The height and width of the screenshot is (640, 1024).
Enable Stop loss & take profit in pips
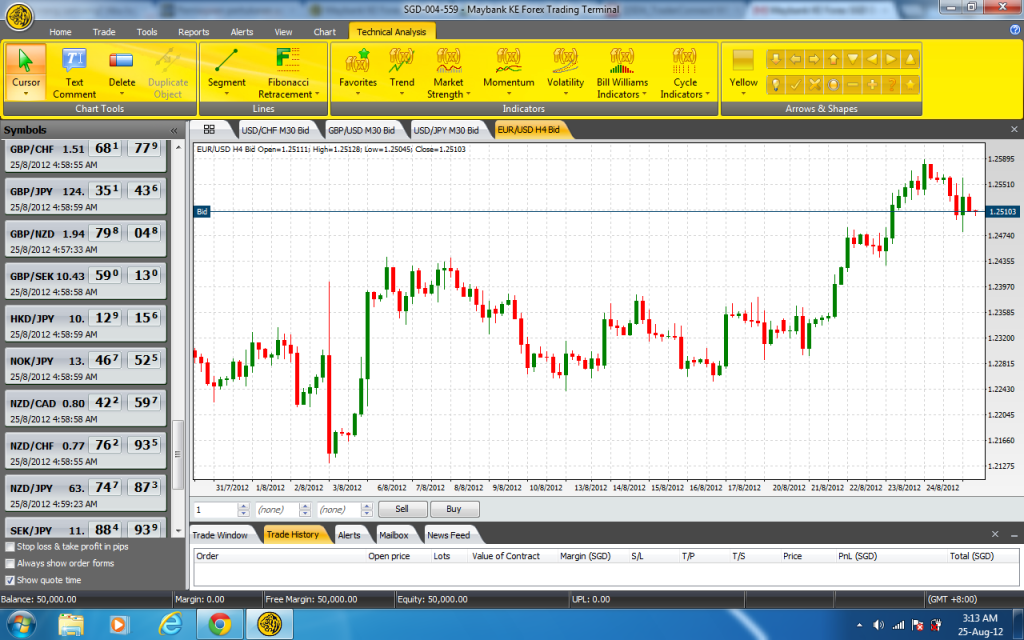pos(10,547)
